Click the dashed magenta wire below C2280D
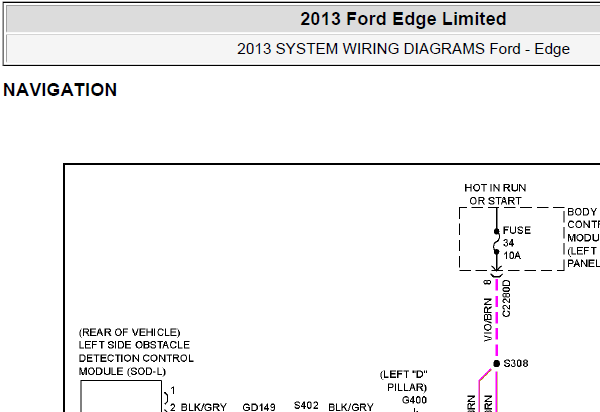The height and width of the screenshot is (412, 600). tap(497, 318)
